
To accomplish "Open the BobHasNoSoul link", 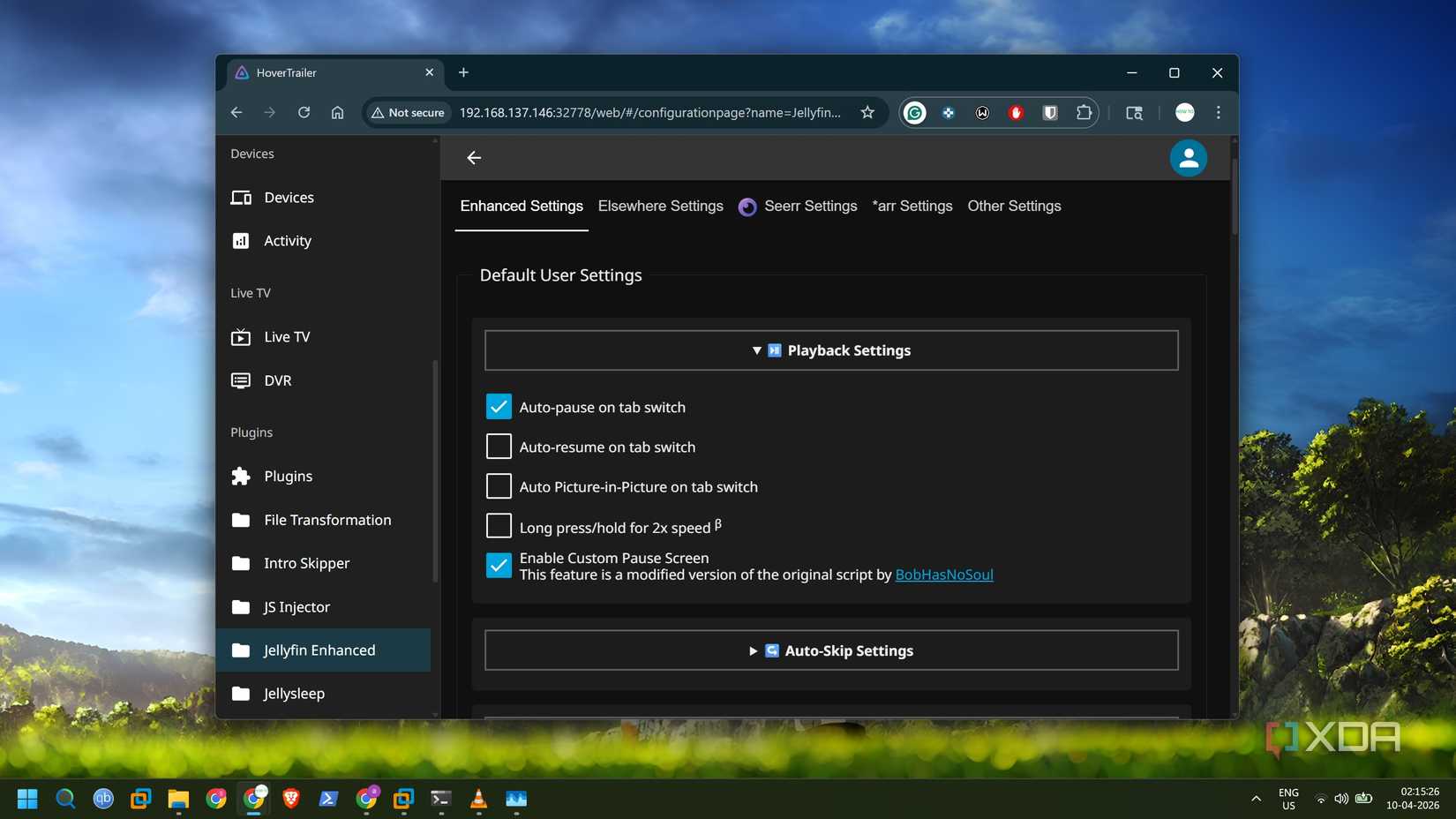I will coord(944,575).
